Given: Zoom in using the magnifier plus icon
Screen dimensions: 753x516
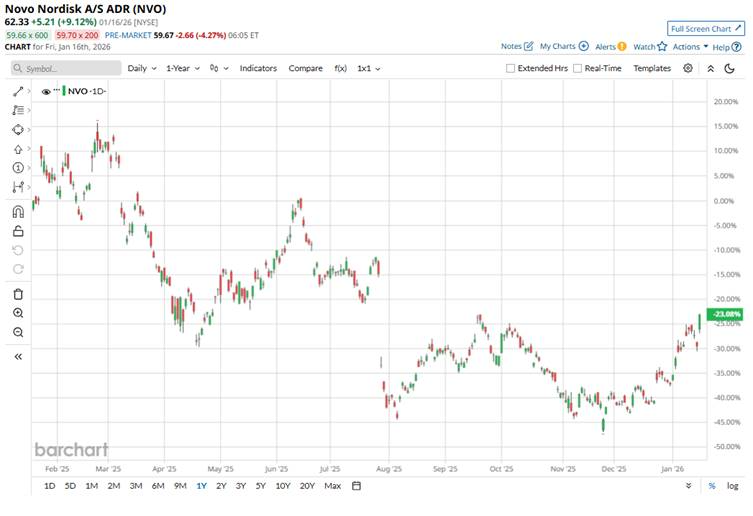Looking at the screenshot, I should coord(18,313).
